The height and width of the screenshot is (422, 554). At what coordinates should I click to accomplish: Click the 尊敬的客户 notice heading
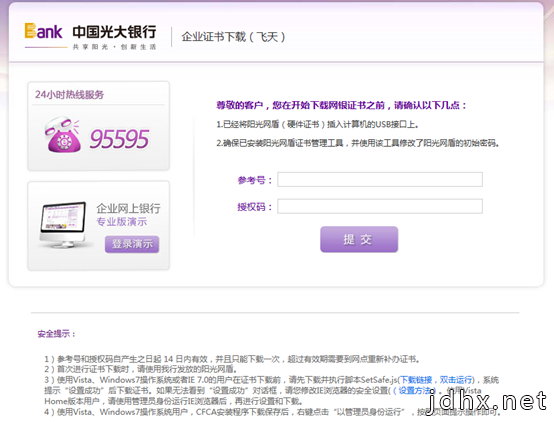click(x=341, y=105)
